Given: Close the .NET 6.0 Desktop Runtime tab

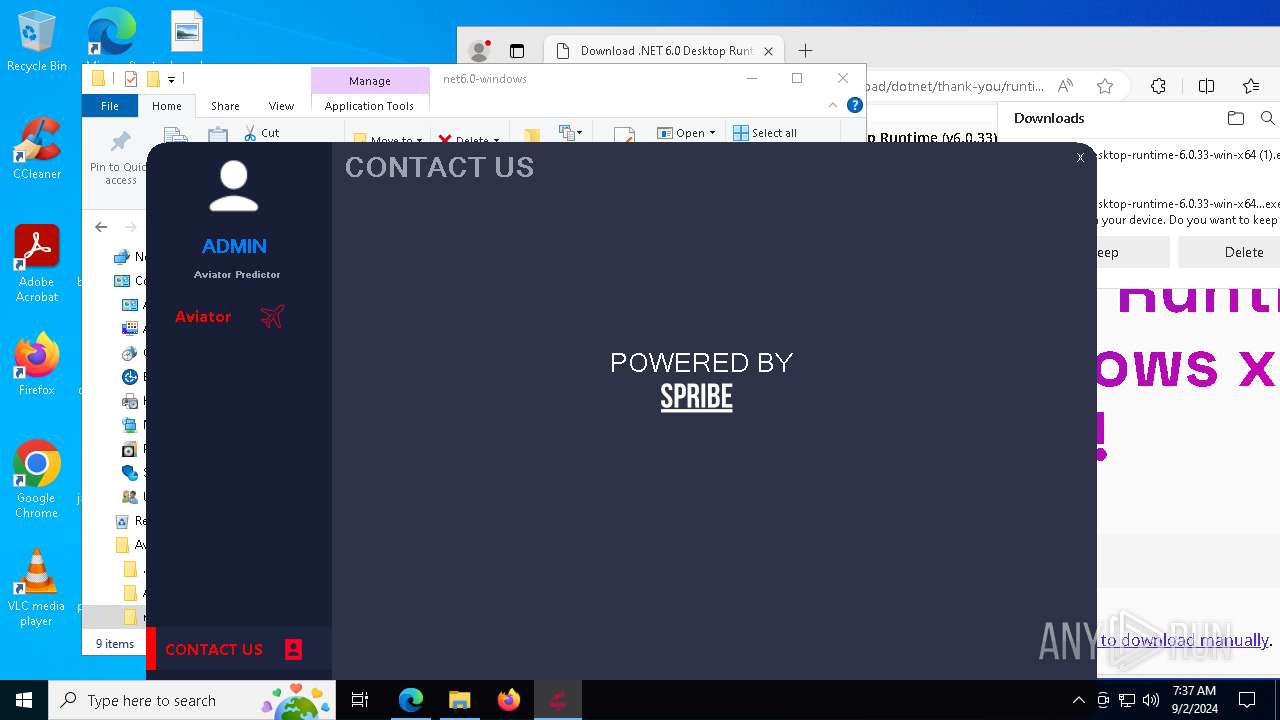Looking at the screenshot, I should click(769, 51).
